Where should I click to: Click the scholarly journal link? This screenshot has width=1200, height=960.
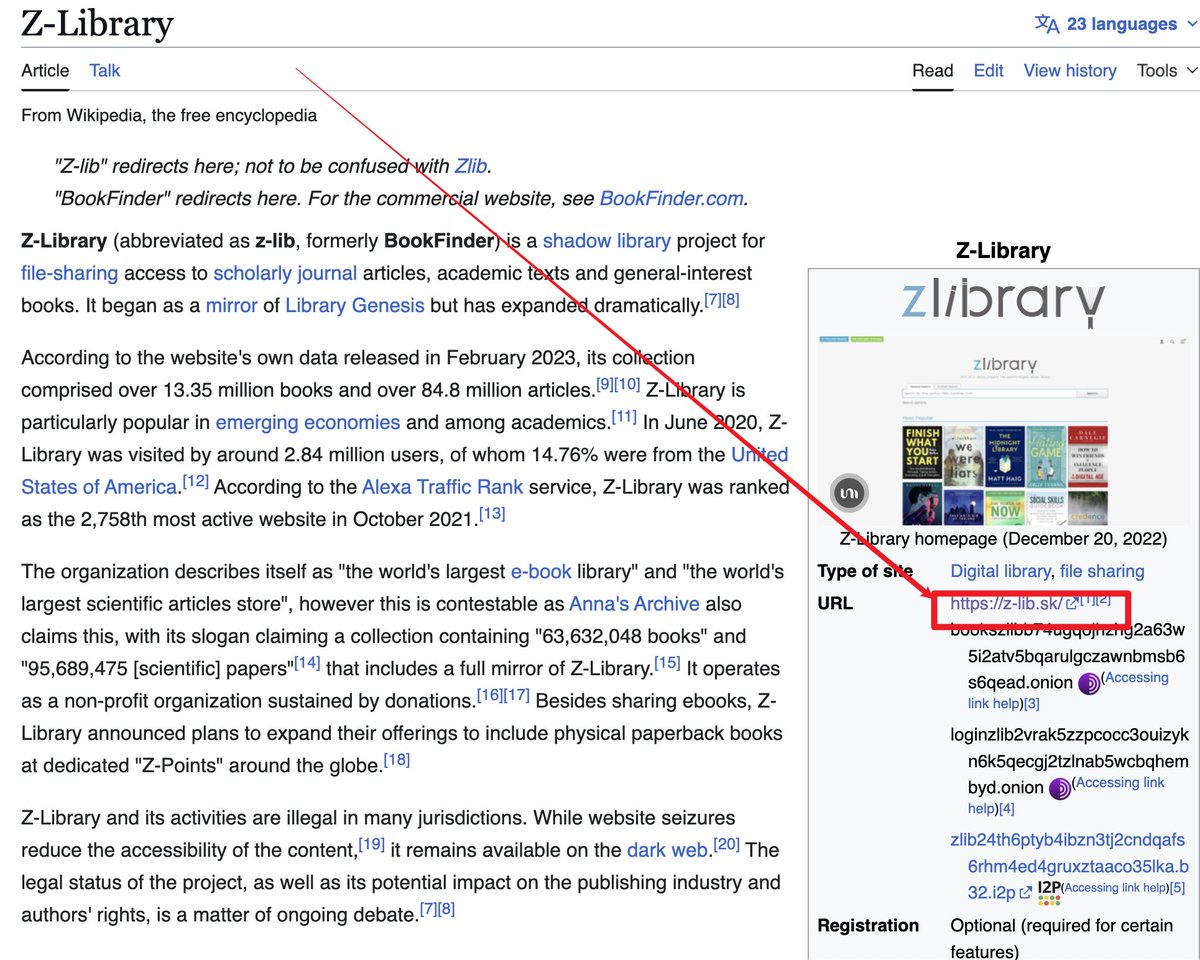click(285, 273)
